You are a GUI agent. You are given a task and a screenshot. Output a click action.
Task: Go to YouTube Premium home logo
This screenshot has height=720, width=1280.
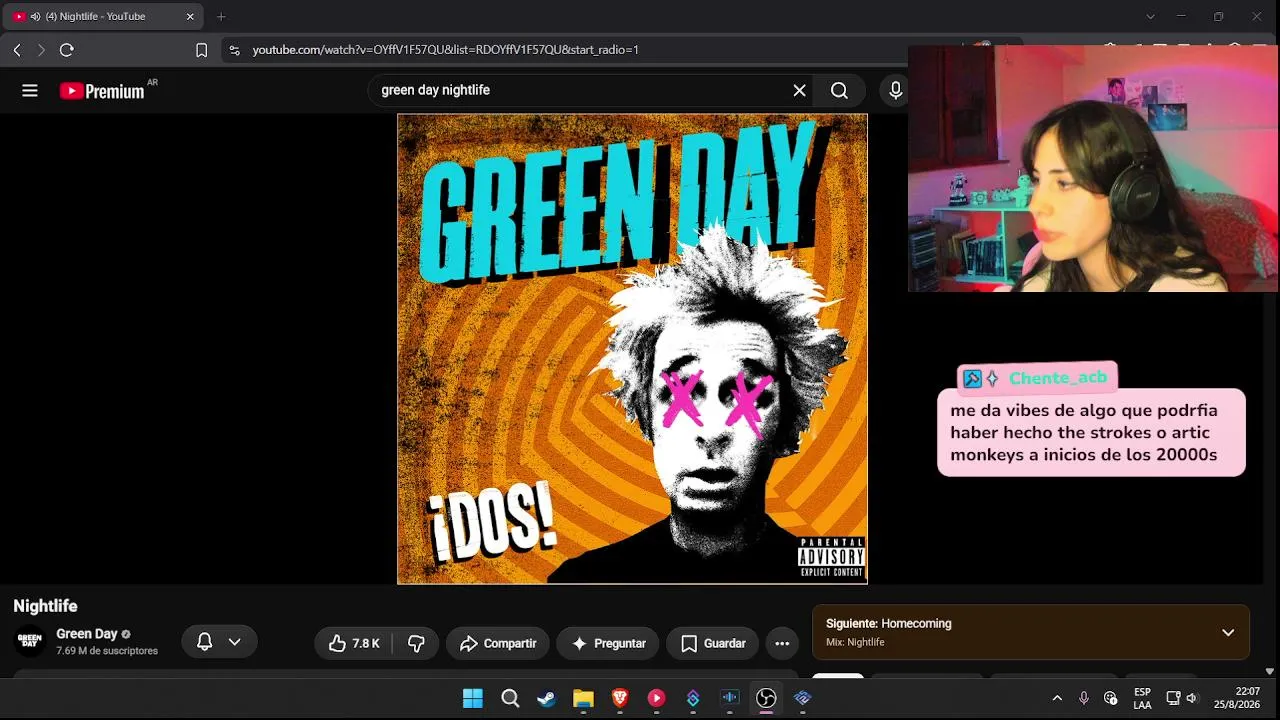click(102, 91)
